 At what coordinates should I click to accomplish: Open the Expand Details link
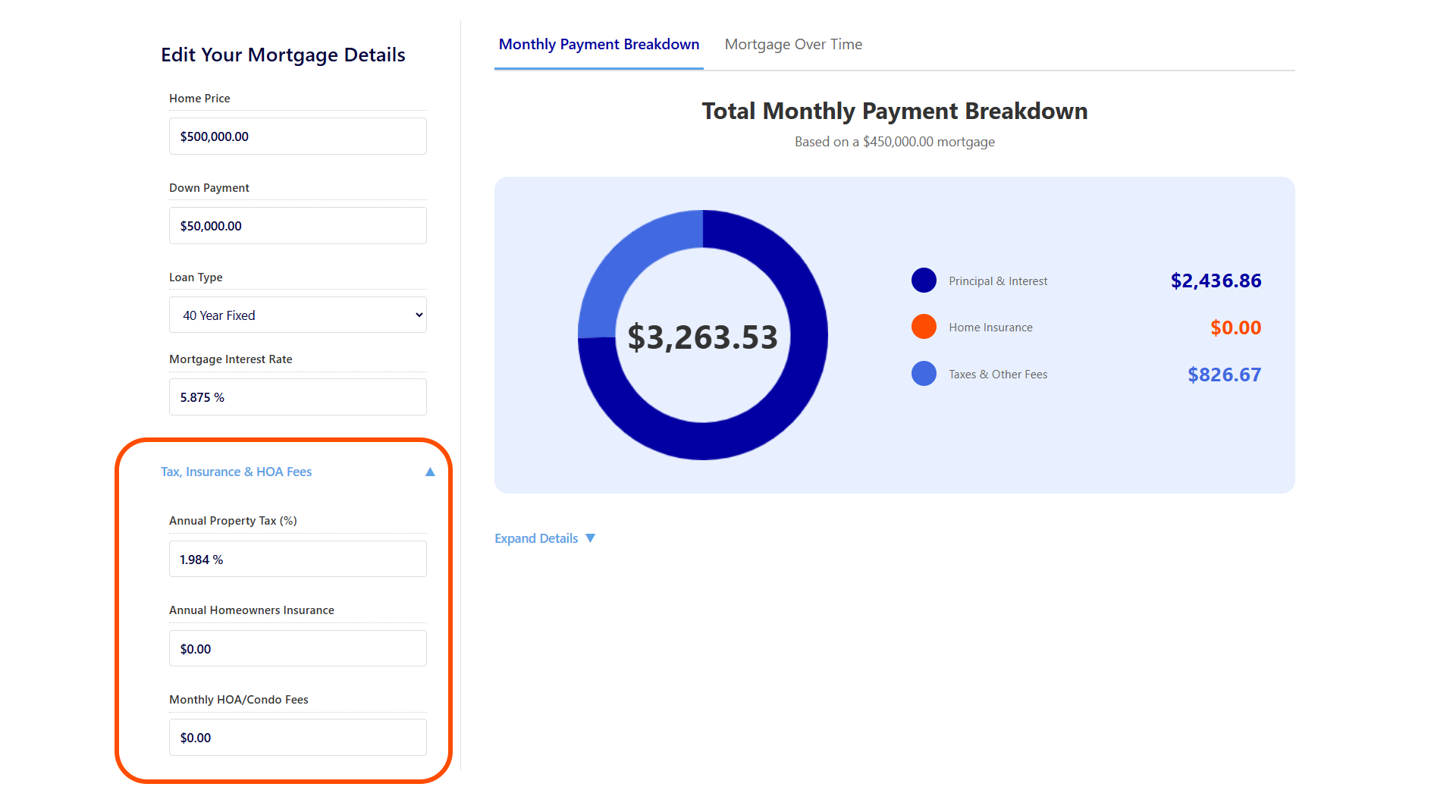click(536, 538)
